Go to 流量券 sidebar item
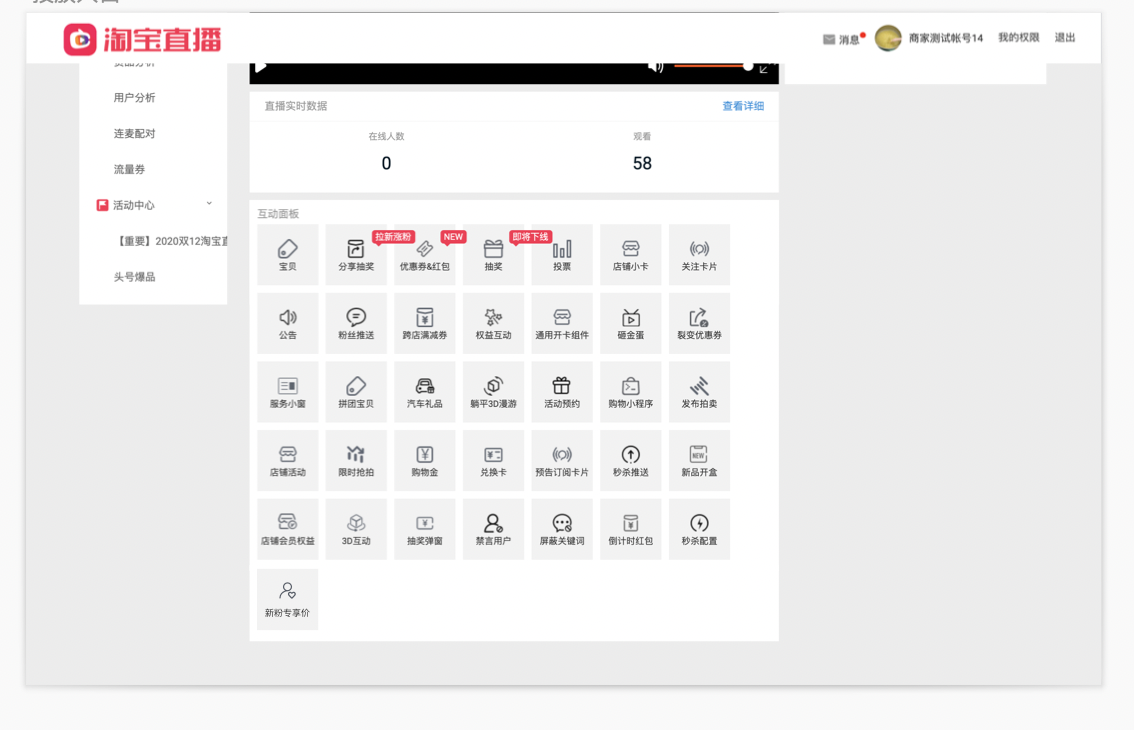The height and width of the screenshot is (730, 1134). pyautogui.click(x=129, y=169)
